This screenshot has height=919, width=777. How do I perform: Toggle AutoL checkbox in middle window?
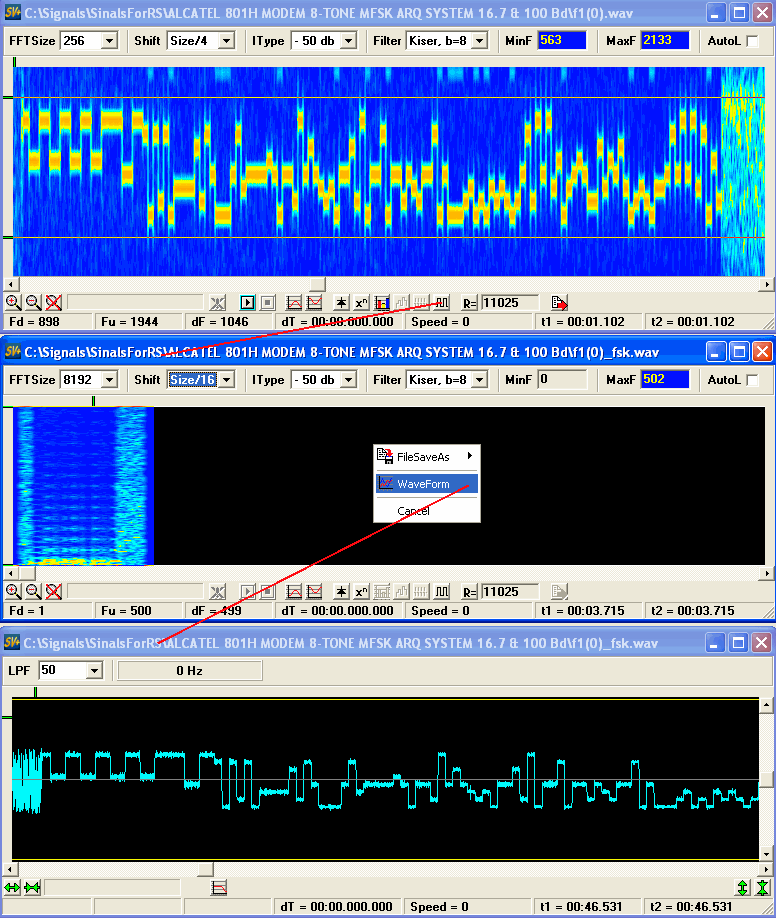click(752, 380)
